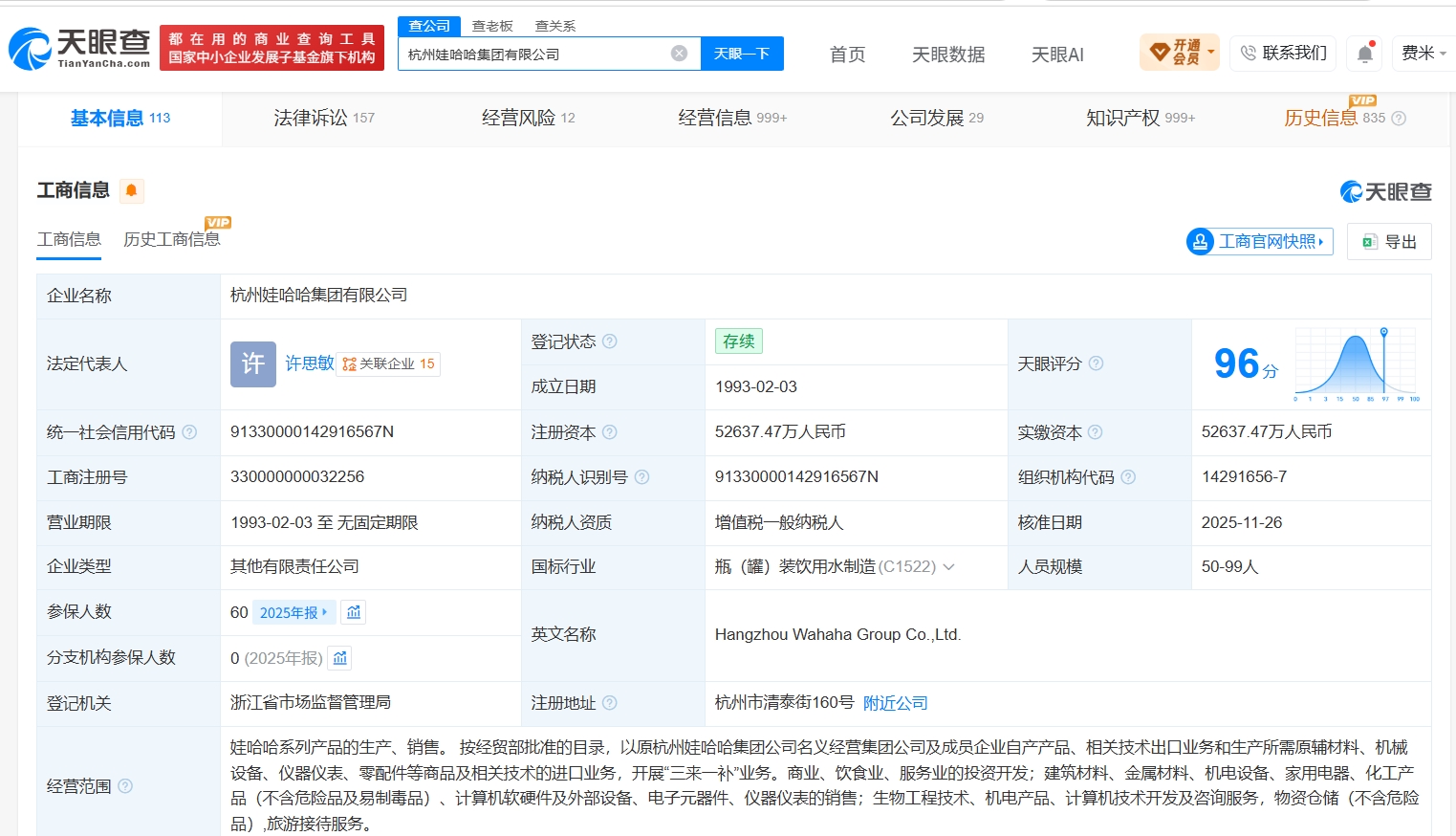The height and width of the screenshot is (836, 1456).
Task: Open the 历史工商信息 sub-tab
Action: (x=172, y=239)
